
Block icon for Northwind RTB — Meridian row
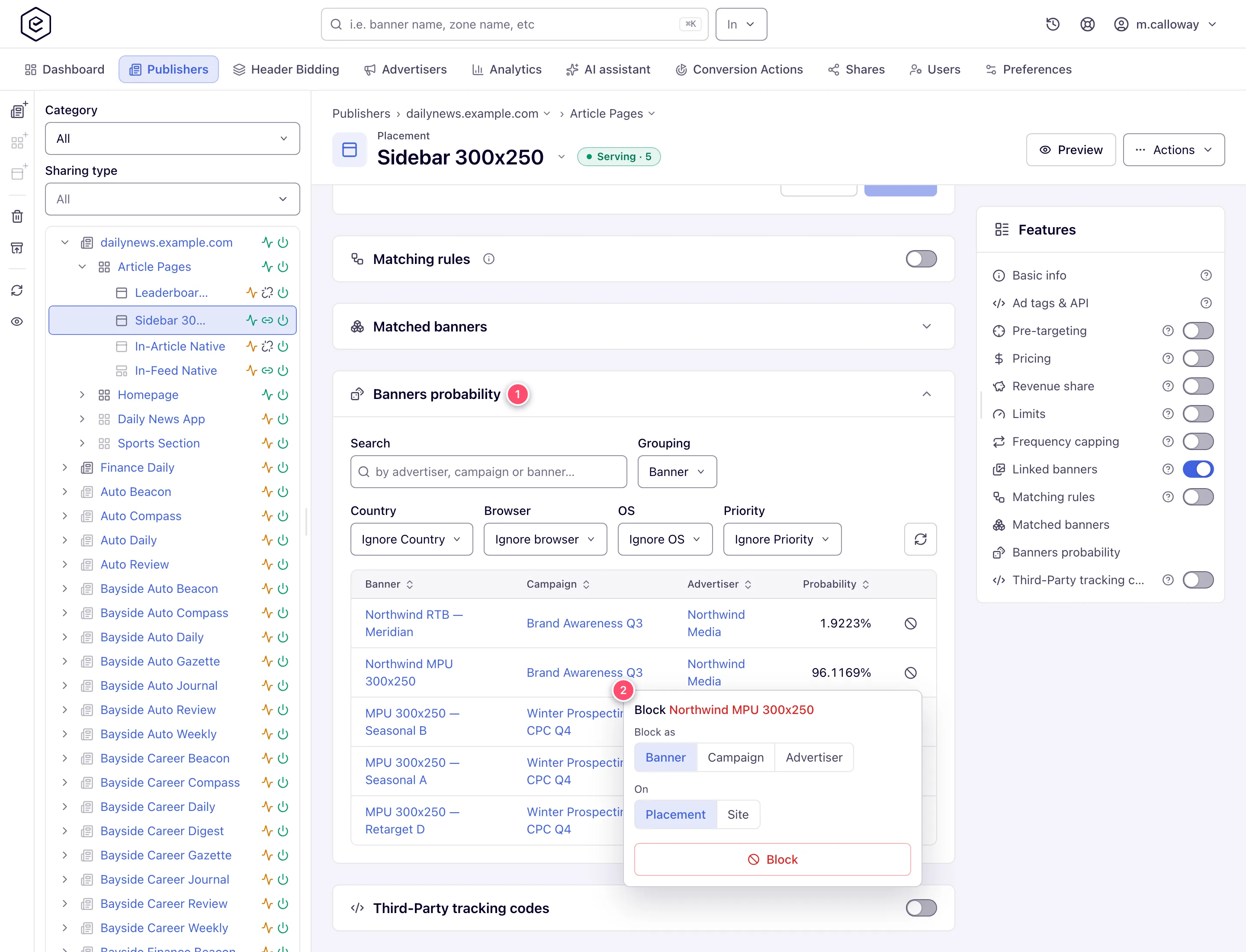click(x=910, y=623)
